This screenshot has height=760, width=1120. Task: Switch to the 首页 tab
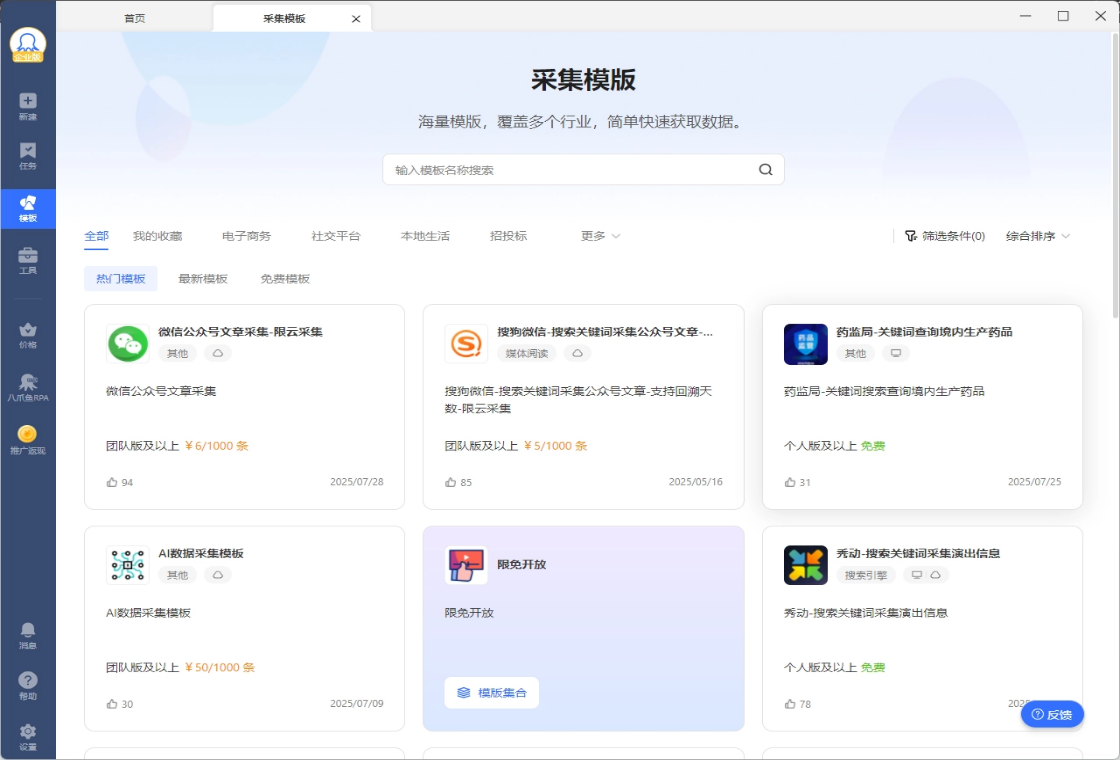pyautogui.click(x=135, y=18)
